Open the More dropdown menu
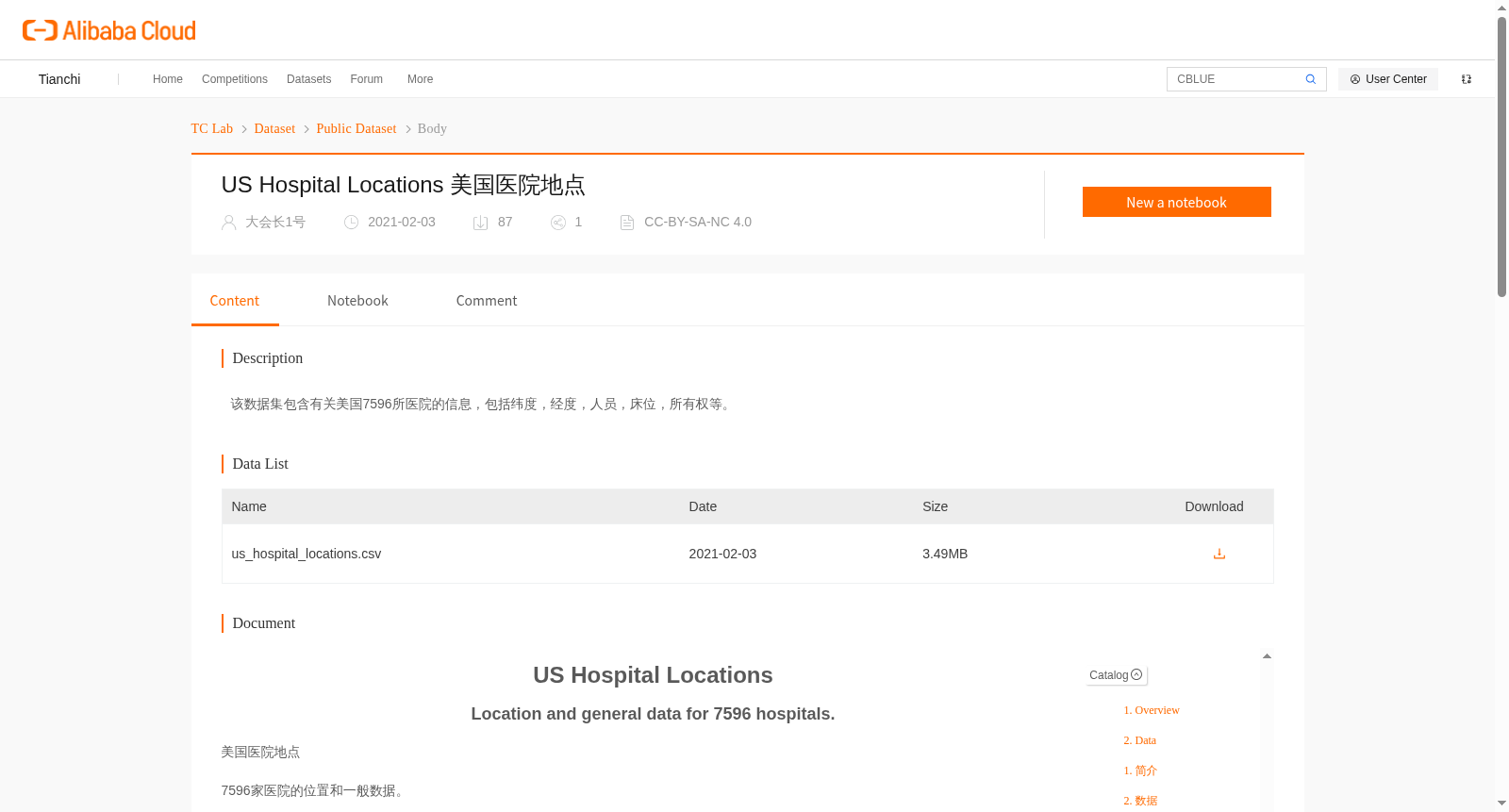This screenshot has width=1509, height=812. click(421, 79)
